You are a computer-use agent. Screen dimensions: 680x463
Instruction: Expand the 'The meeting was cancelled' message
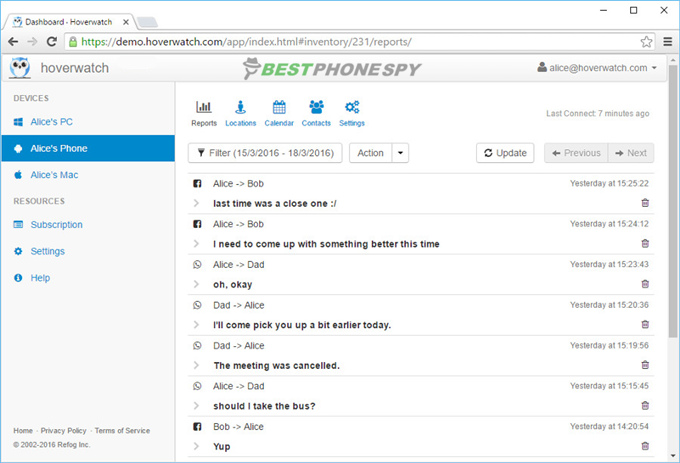click(x=196, y=365)
